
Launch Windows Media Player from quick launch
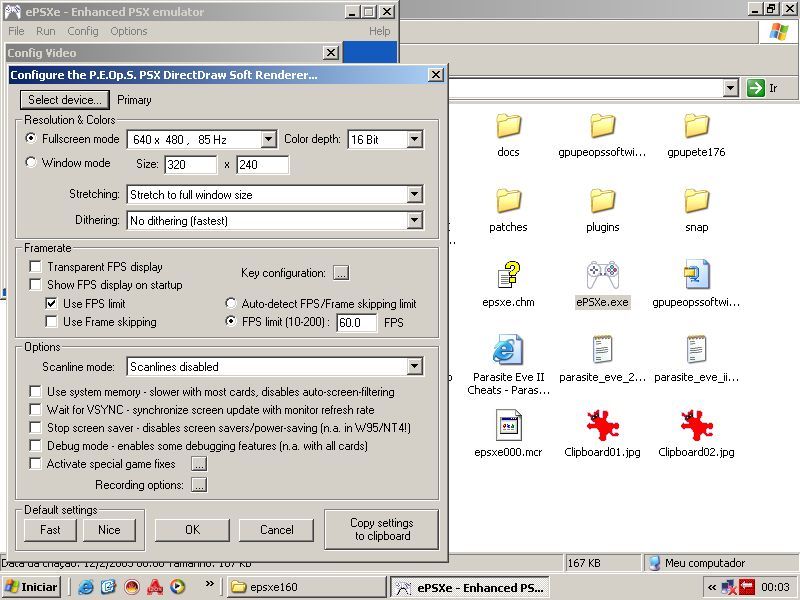click(178, 587)
